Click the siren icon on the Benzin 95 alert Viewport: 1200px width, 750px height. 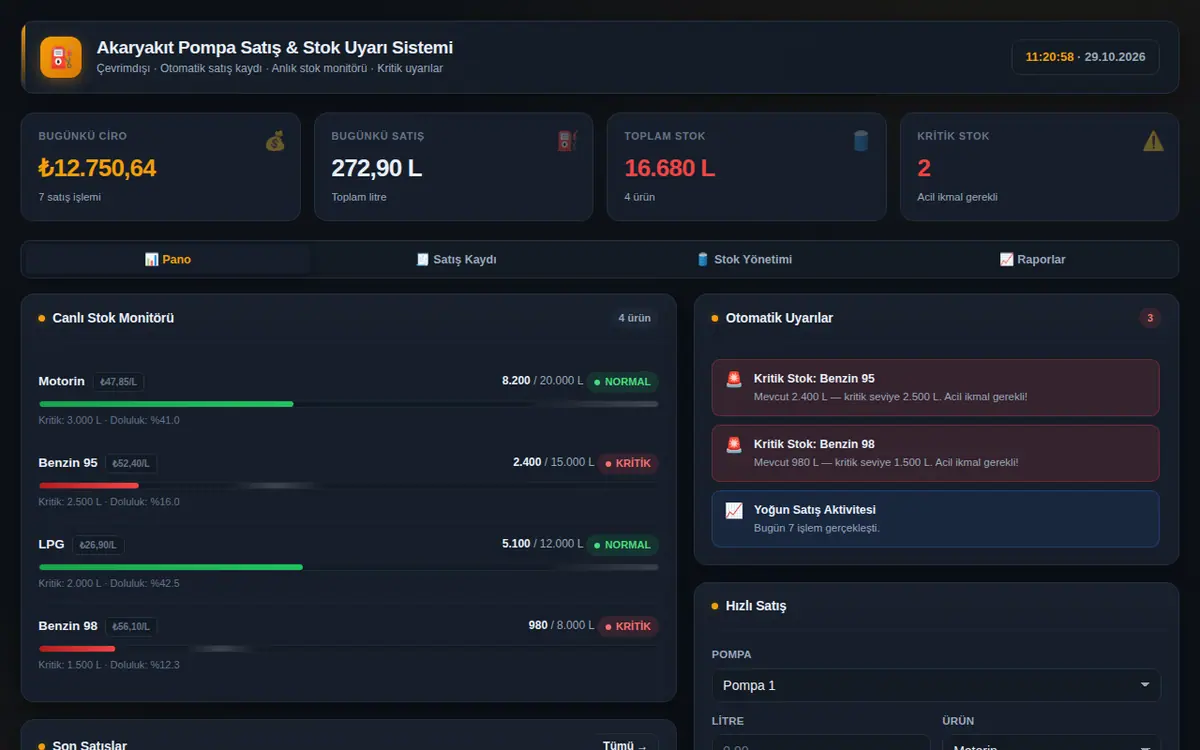(x=734, y=379)
